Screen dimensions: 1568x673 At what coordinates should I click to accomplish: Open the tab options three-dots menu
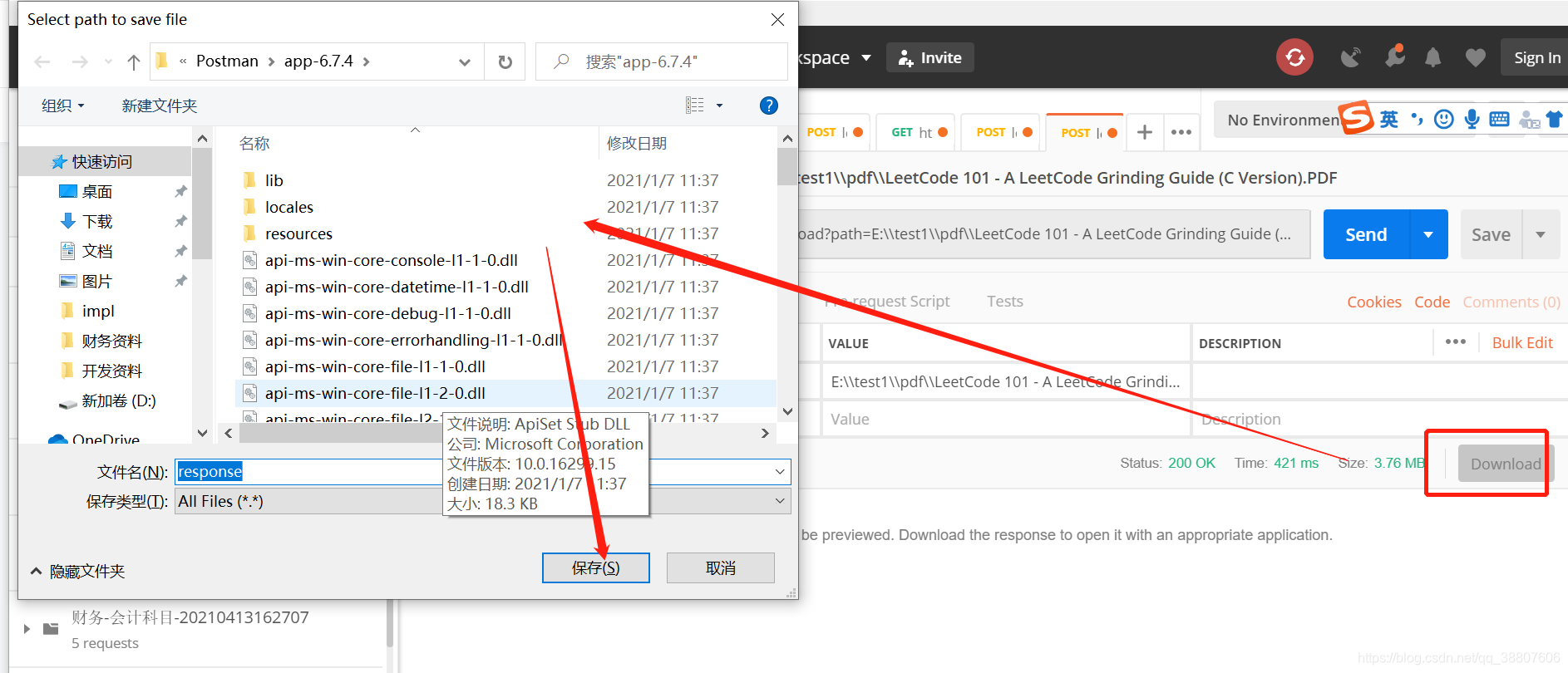click(x=1181, y=132)
